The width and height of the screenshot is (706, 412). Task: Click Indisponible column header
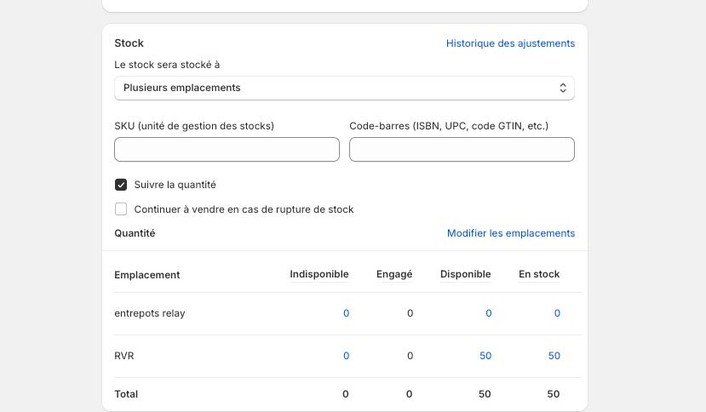click(x=319, y=274)
